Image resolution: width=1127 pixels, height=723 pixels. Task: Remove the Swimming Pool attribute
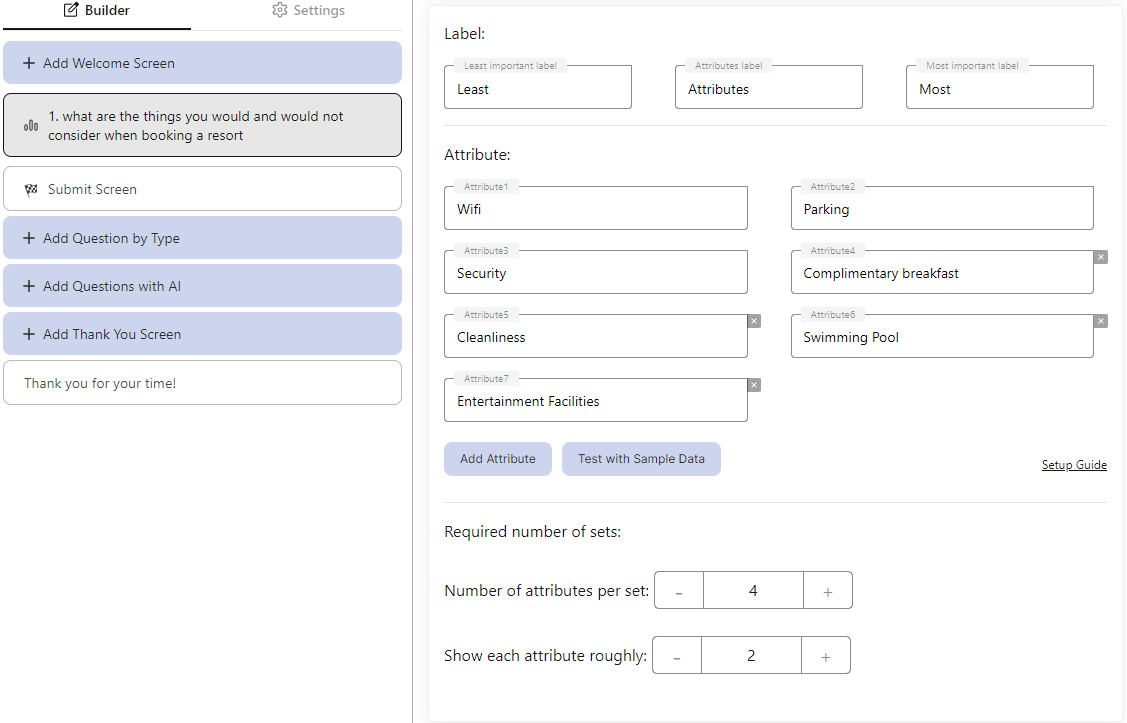point(1101,321)
